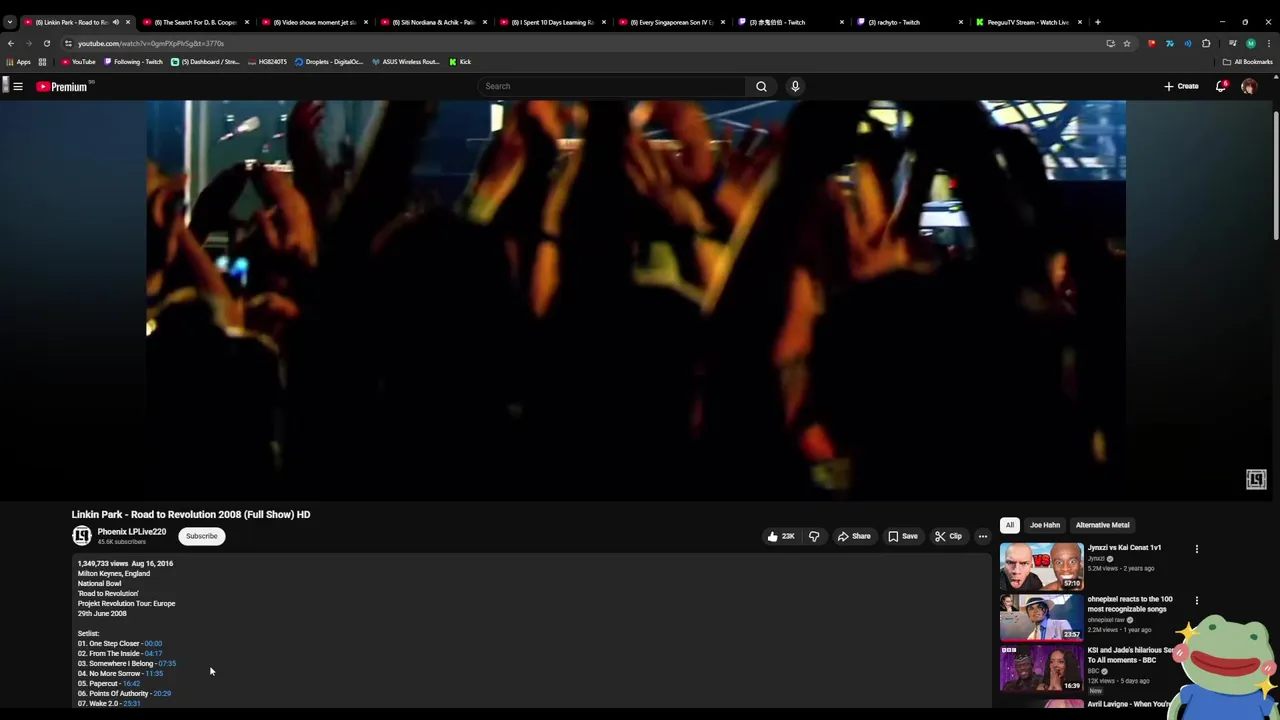Open the Create video menu
The image size is (1280, 720).
pyautogui.click(x=1181, y=86)
